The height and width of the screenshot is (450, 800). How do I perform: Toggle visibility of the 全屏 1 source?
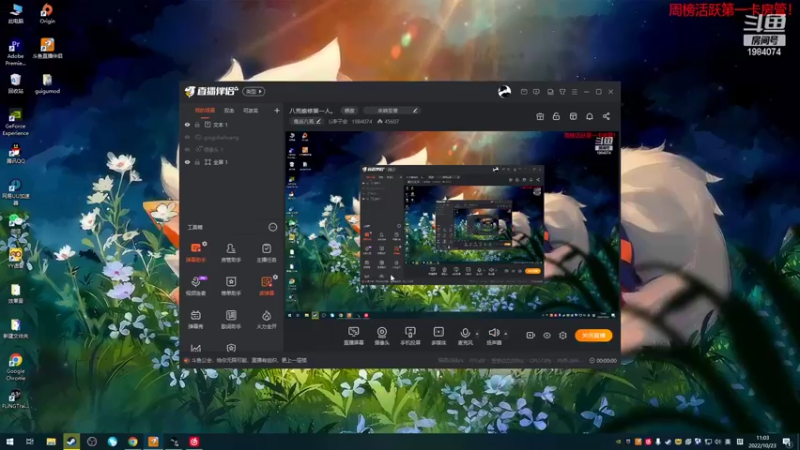[x=187, y=162]
